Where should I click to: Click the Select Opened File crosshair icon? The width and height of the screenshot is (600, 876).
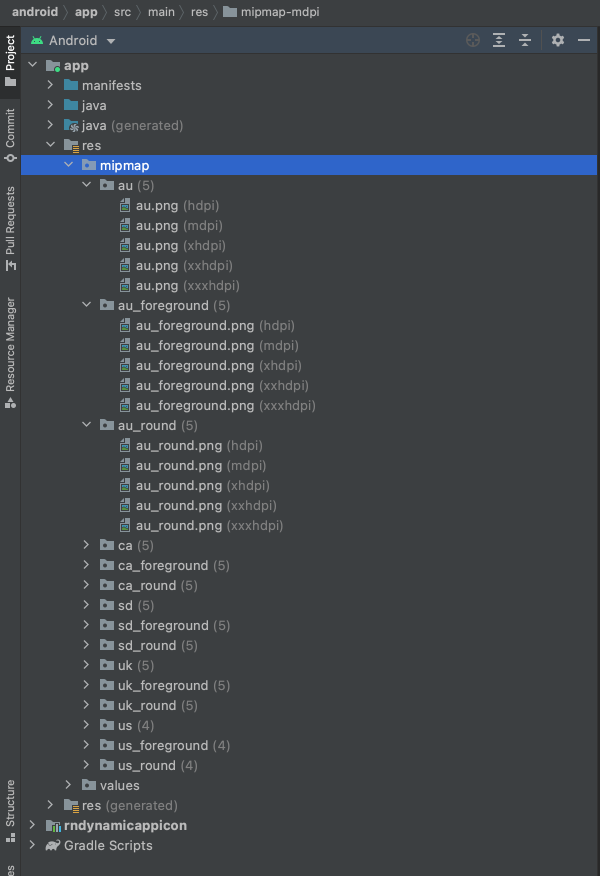click(x=473, y=40)
